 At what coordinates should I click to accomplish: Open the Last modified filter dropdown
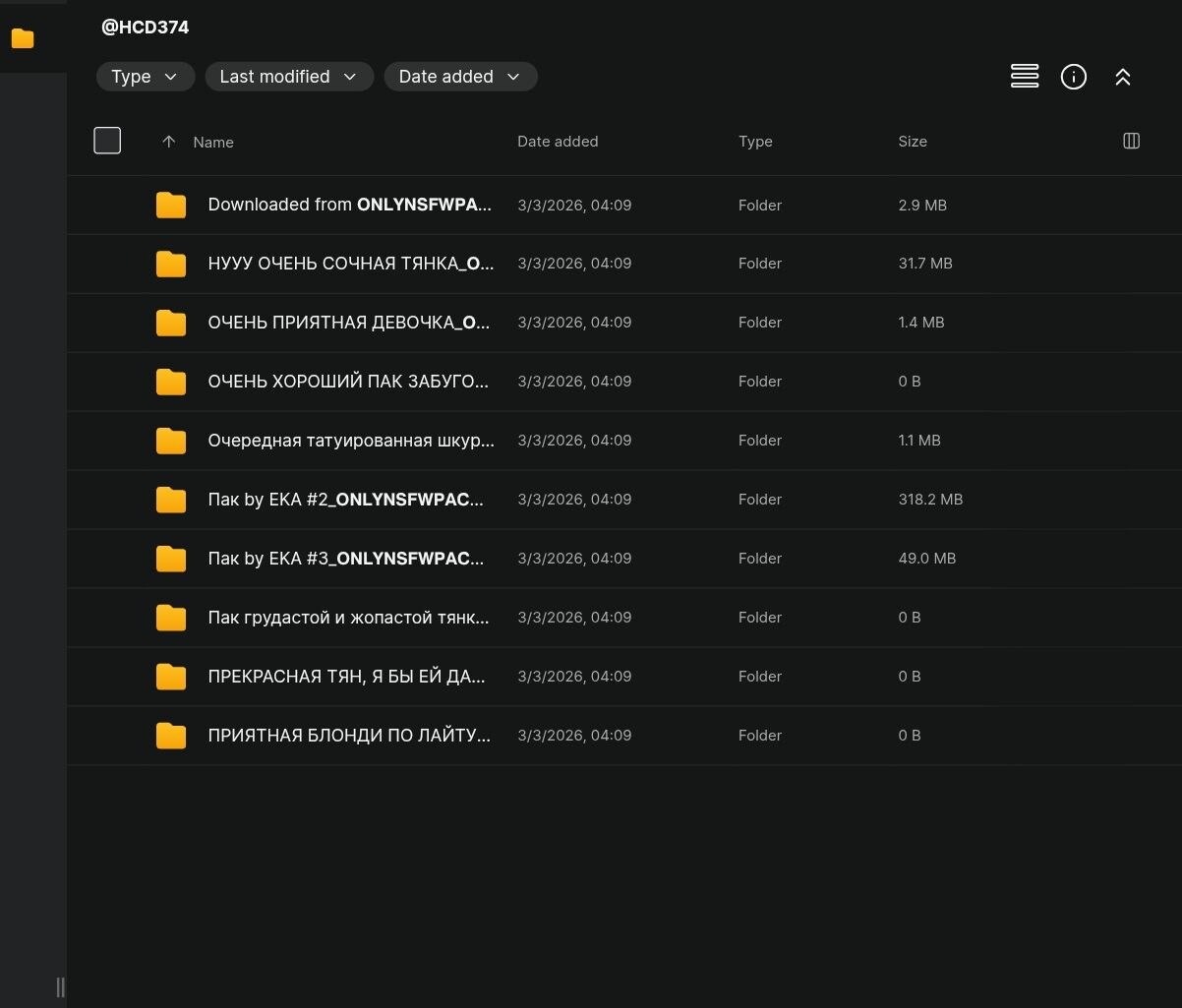click(288, 77)
